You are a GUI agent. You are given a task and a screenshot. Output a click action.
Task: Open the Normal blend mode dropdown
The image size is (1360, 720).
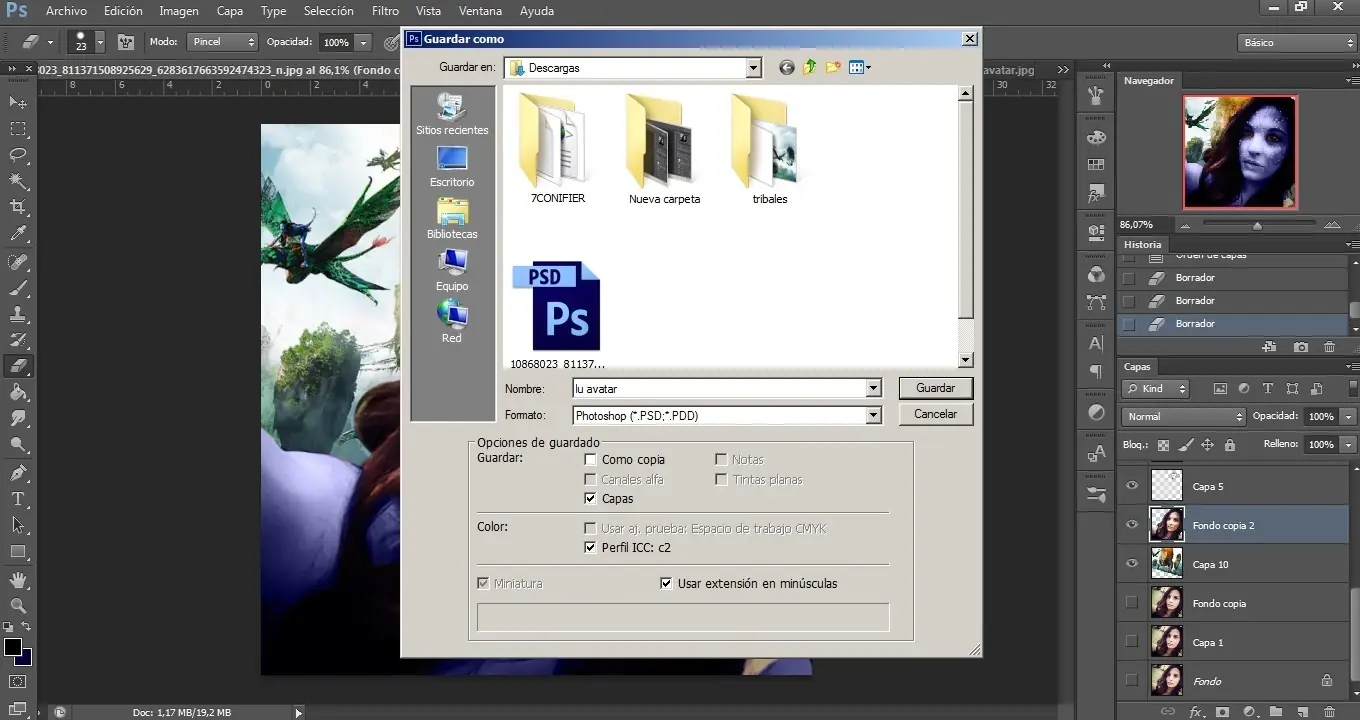pos(1183,416)
